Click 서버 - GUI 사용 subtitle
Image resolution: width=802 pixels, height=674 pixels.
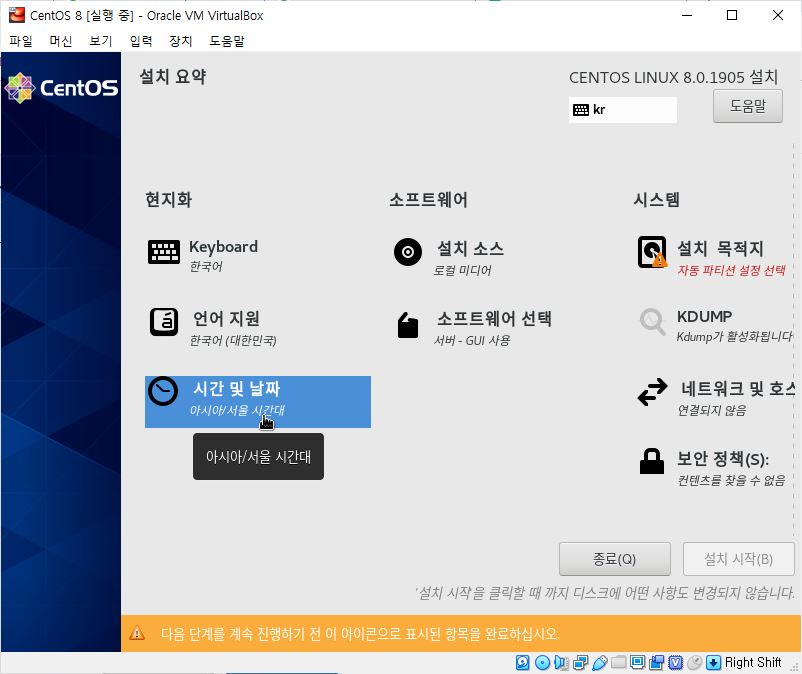(472, 340)
